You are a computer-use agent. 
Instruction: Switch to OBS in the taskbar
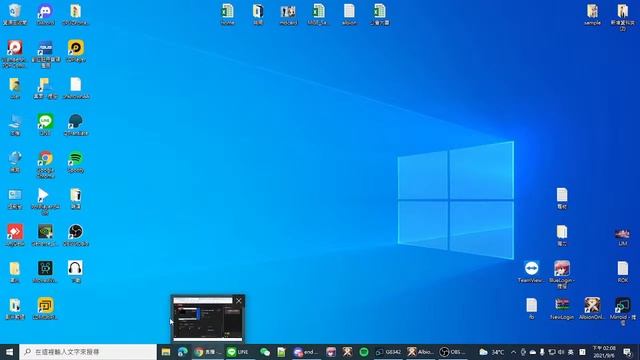453,352
